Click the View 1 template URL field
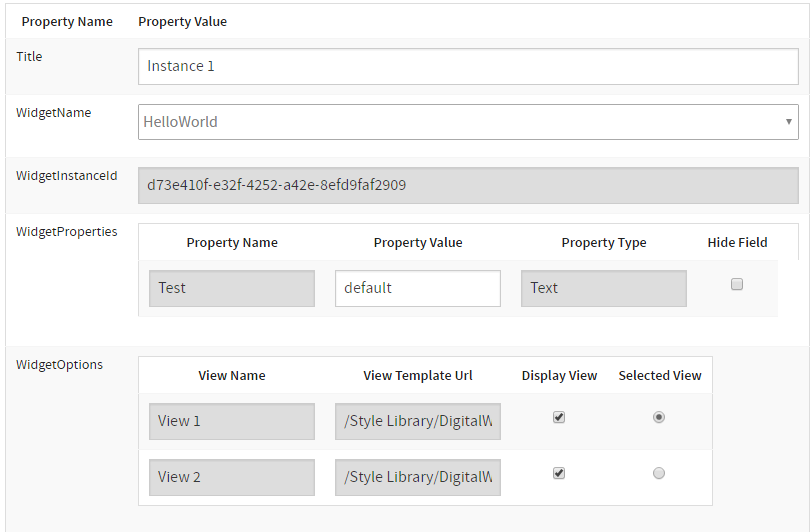811x532 pixels. pyautogui.click(x=417, y=421)
